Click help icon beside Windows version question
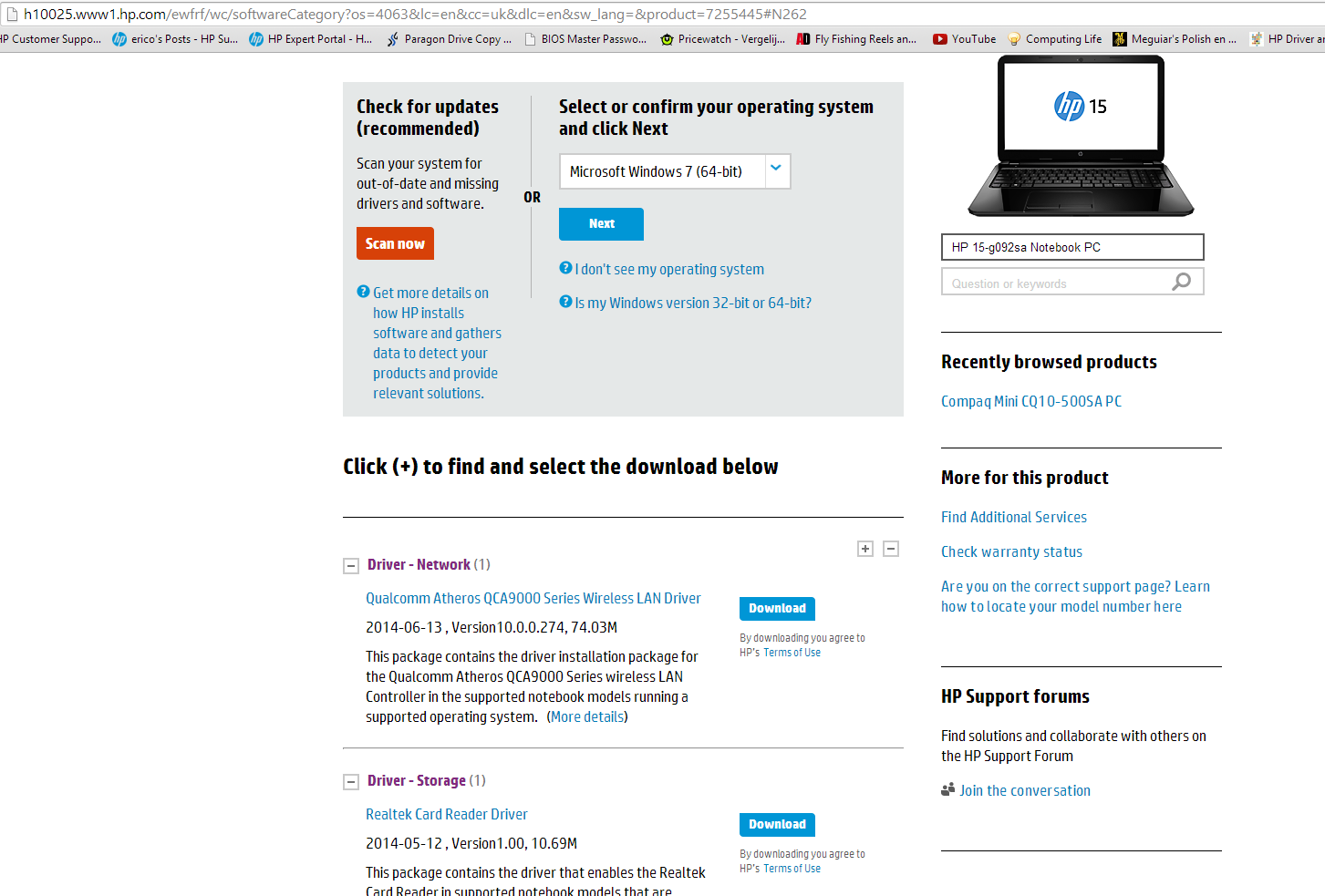The image size is (1325, 896). 565,302
